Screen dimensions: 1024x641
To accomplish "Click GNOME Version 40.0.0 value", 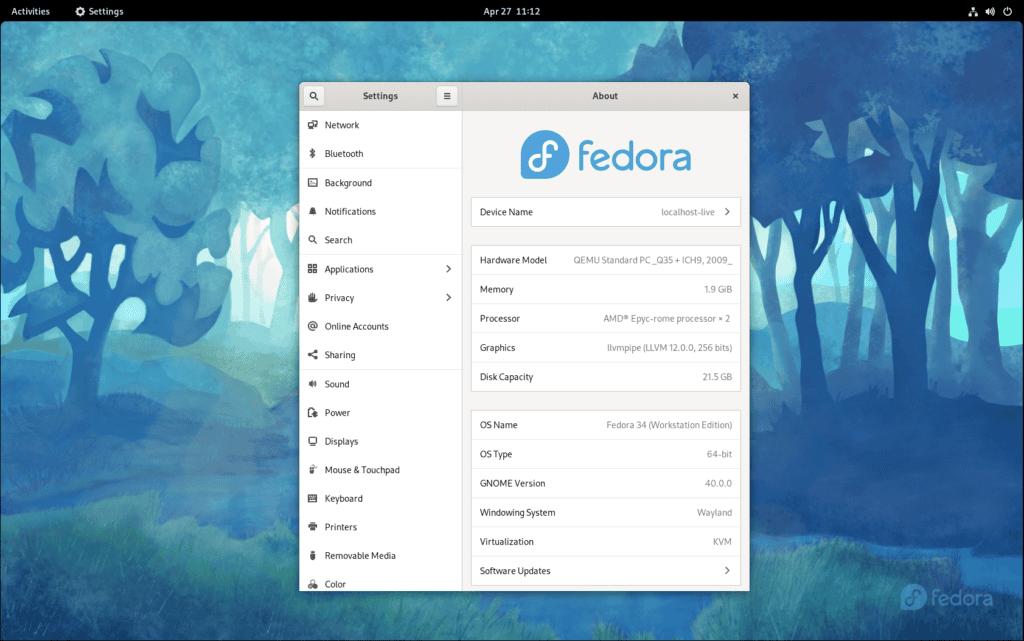I will coord(718,483).
